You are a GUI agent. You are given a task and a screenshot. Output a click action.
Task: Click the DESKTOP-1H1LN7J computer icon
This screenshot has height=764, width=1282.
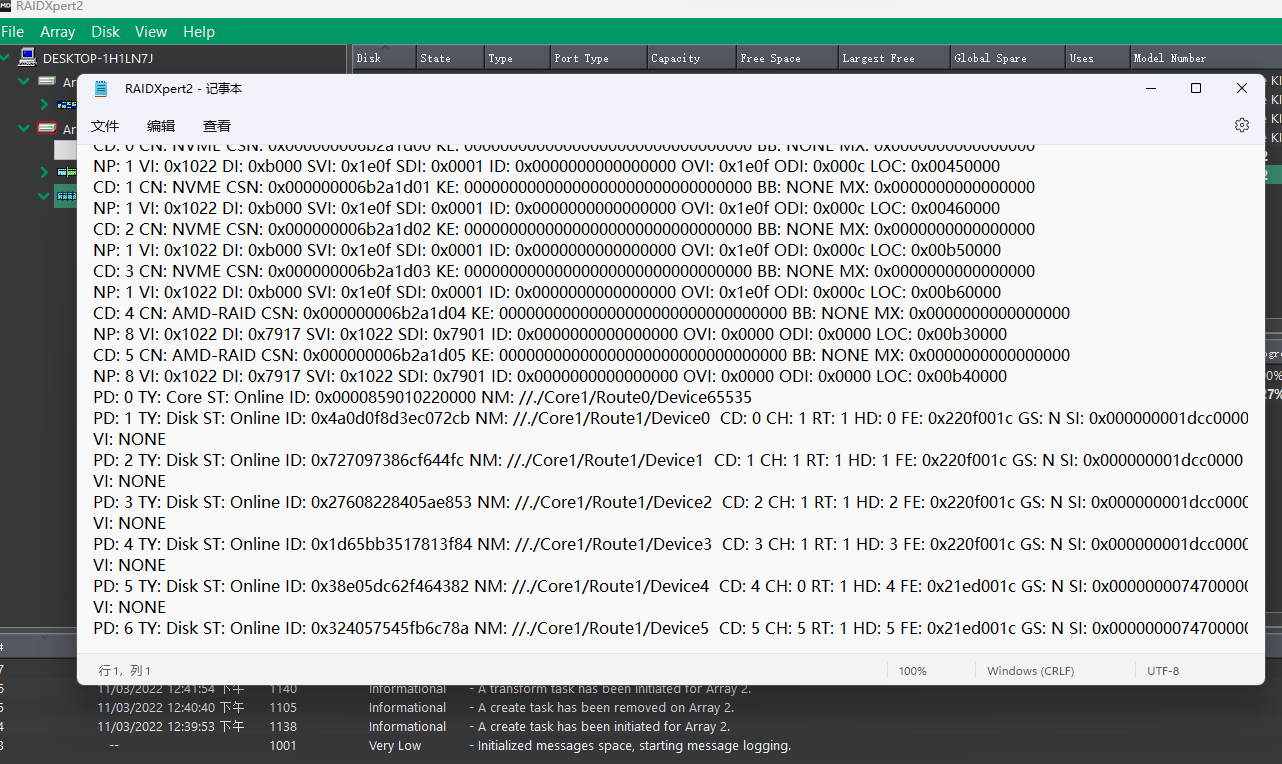28,58
